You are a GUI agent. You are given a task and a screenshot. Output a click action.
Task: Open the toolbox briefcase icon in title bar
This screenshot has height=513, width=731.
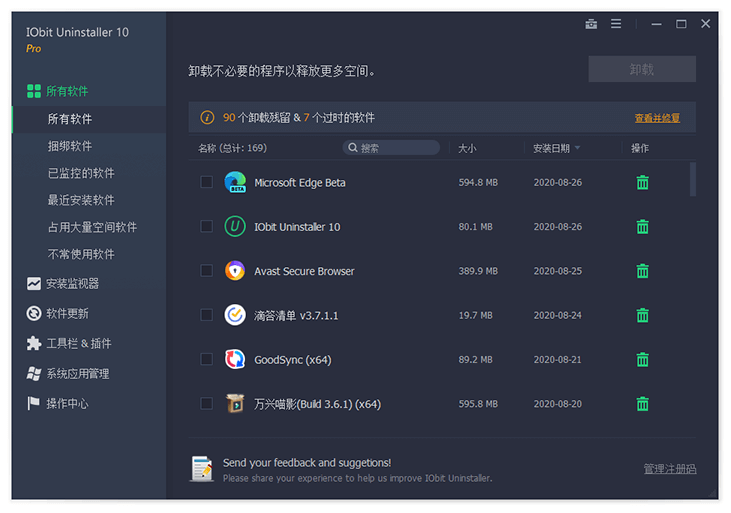tap(591, 24)
